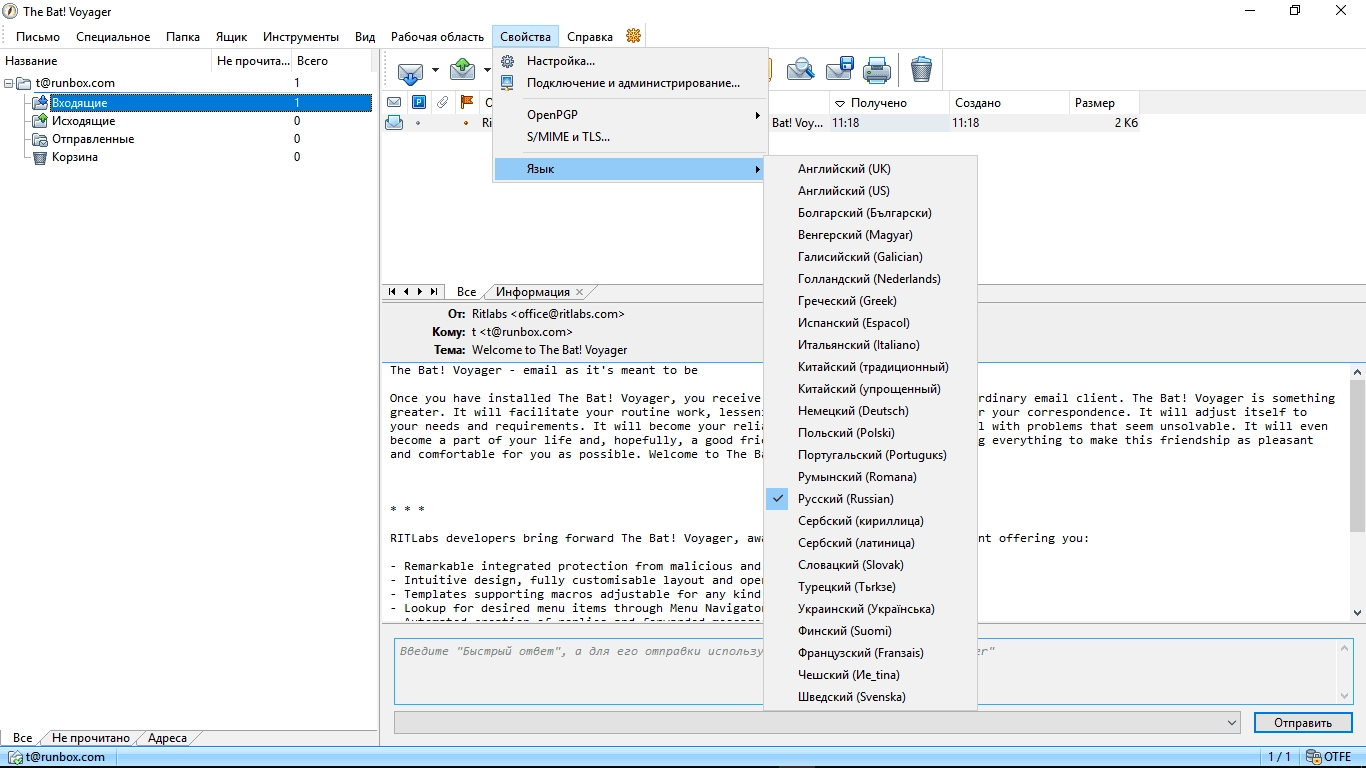Open the Настройка... menu entry
This screenshot has width=1366, height=768.
(631, 61)
